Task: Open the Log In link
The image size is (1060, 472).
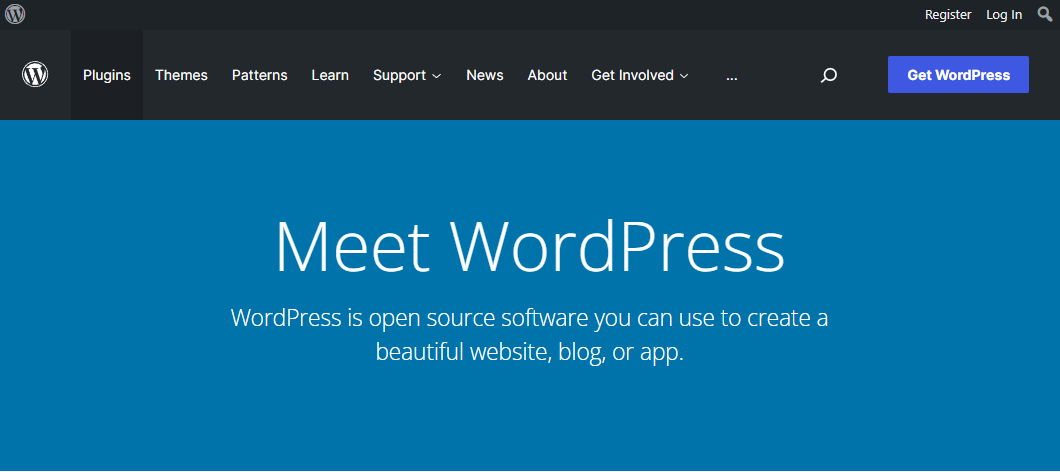Action: click(x=1004, y=15)
